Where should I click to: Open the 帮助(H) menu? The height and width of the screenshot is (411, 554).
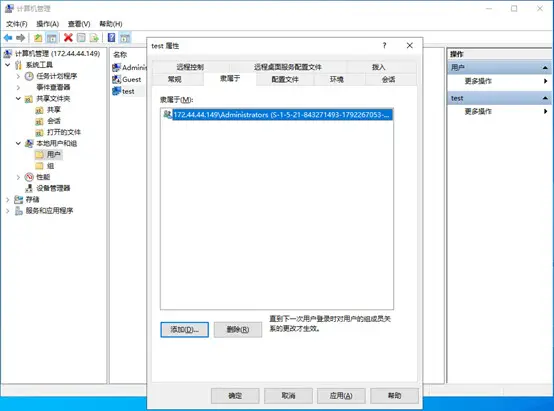(111, 24)
